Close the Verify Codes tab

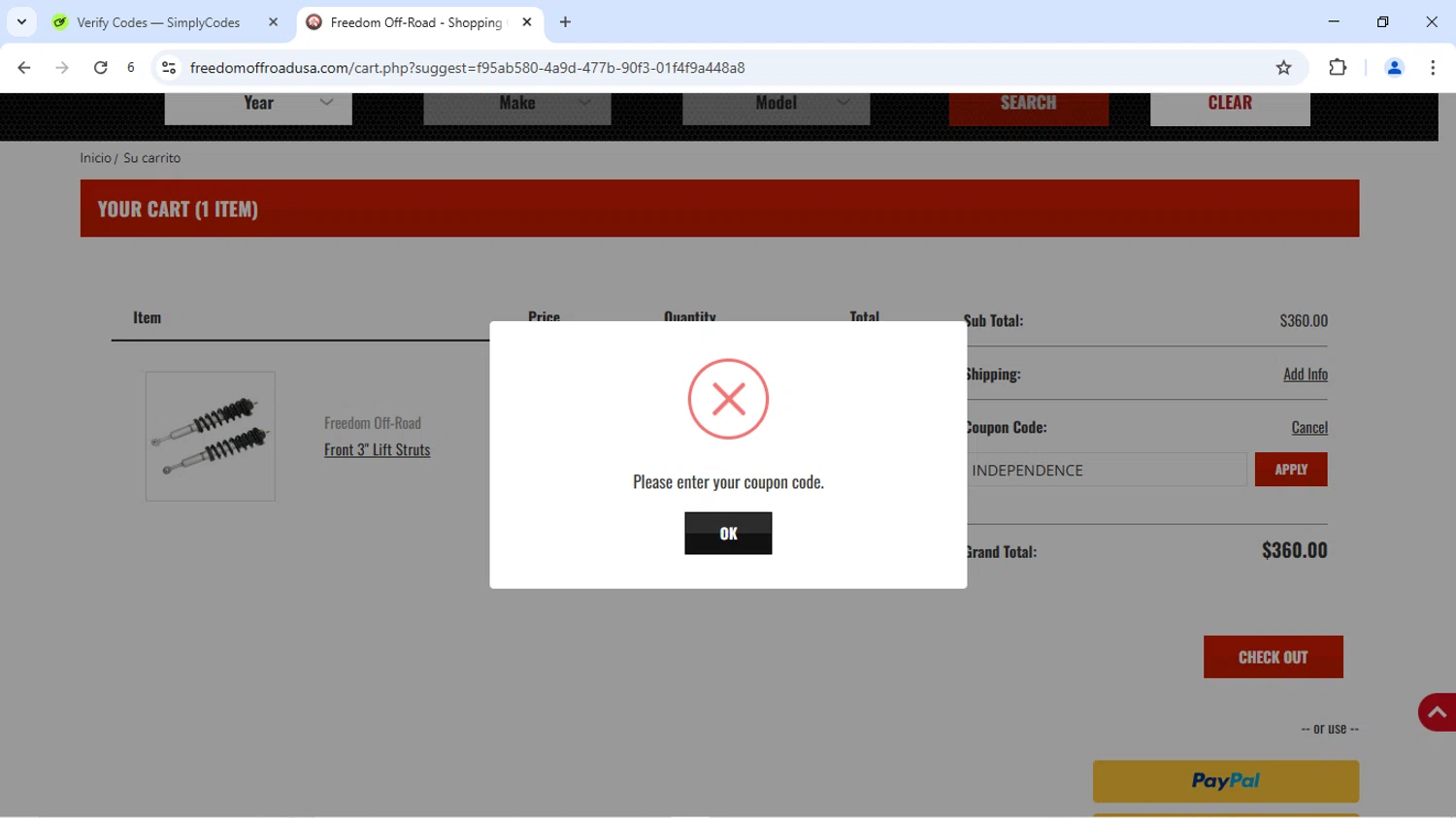point(273,22)
